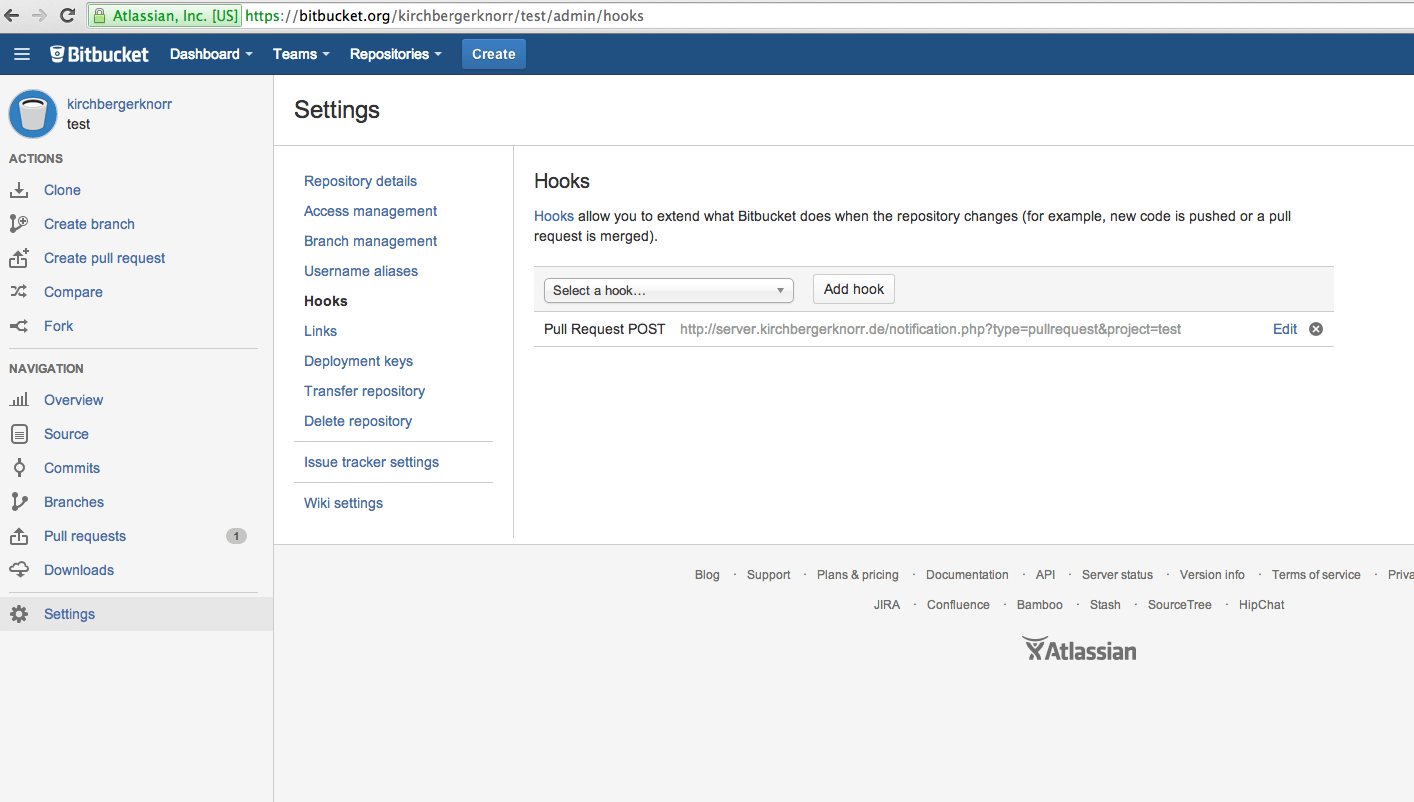
Task: Click the Create button
Action: click(x=494, y=54)
